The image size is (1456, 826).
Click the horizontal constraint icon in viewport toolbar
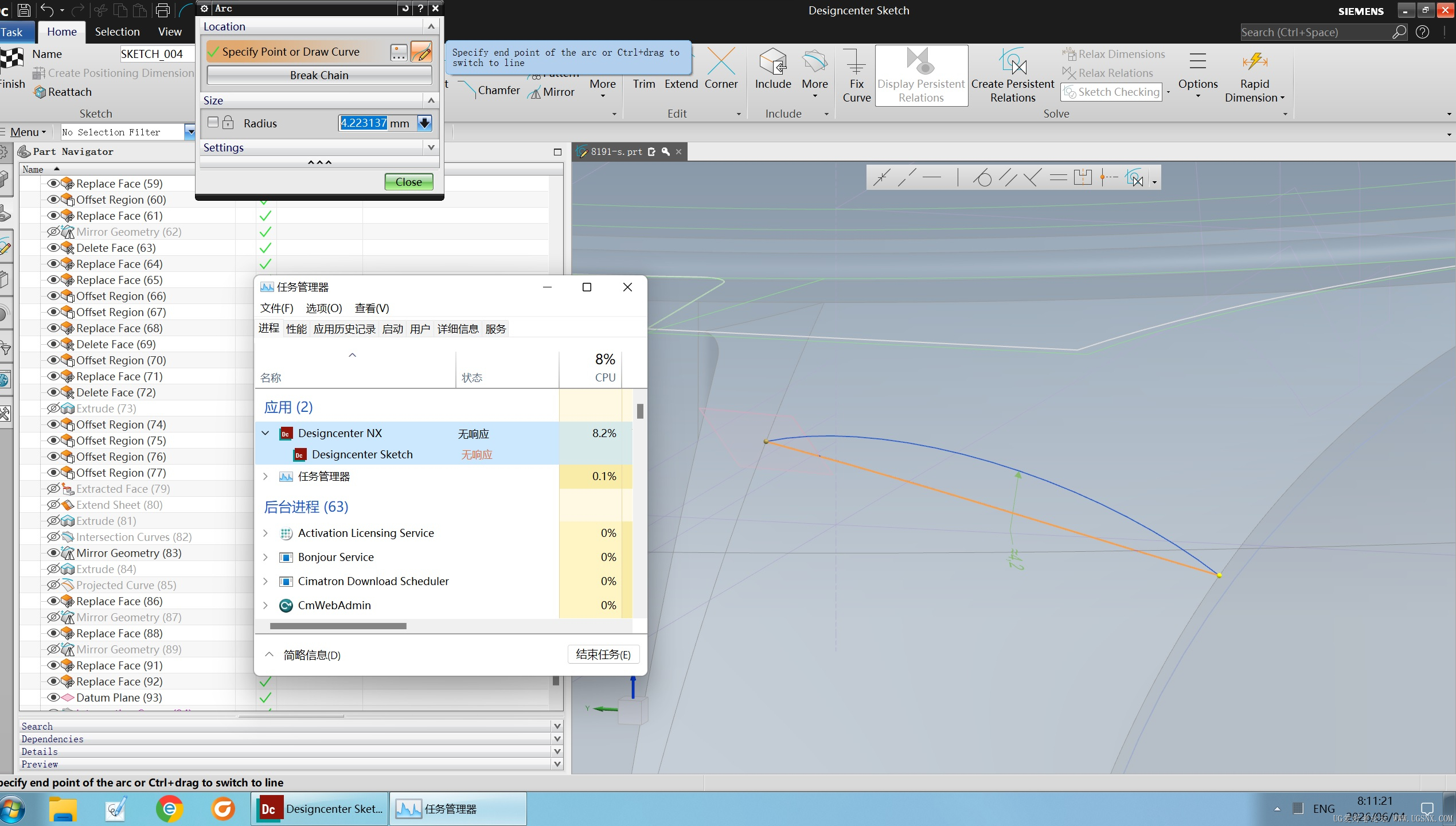[x=932, y=178]
